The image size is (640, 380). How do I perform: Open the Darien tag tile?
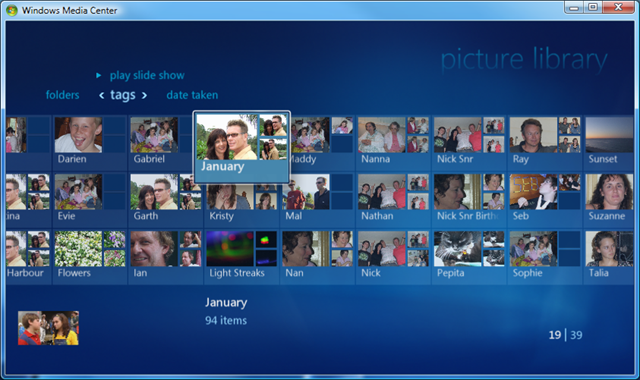tap(90, 142)
